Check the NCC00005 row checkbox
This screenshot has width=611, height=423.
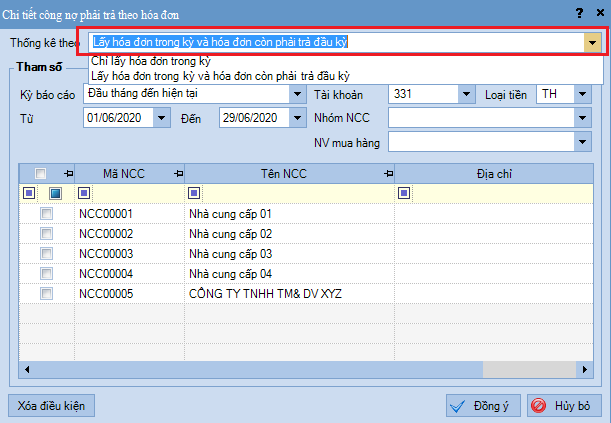click(x=46, y=294)
